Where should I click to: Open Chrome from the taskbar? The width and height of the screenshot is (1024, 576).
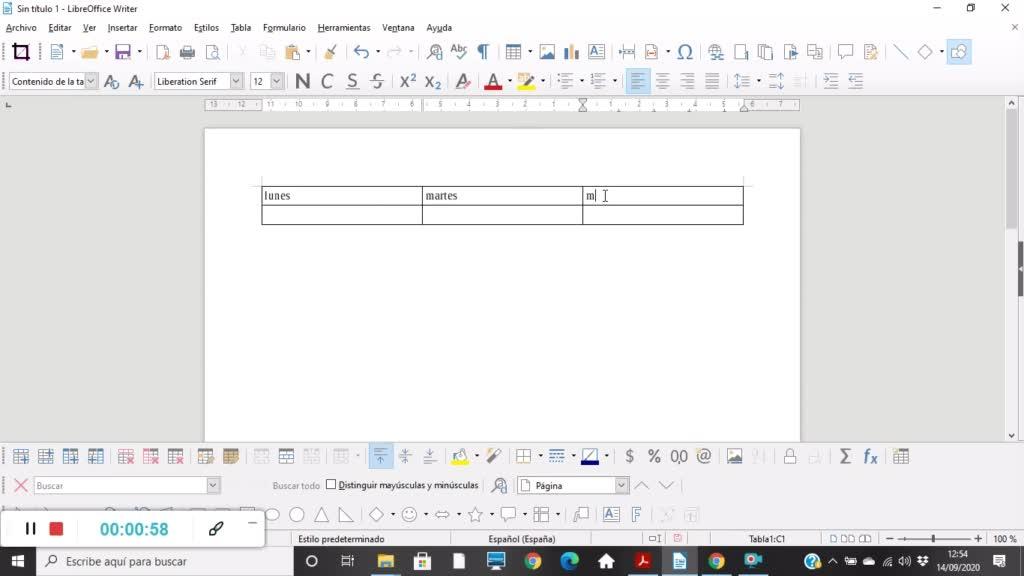tap(533, 561)
